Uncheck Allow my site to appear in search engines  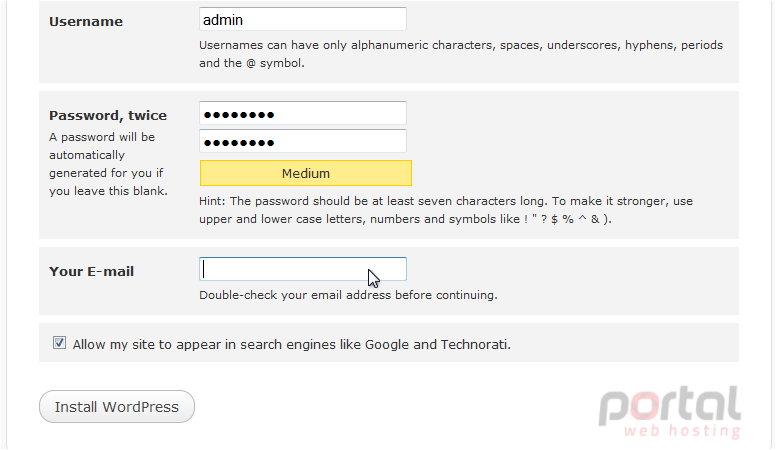coord(59,343)
